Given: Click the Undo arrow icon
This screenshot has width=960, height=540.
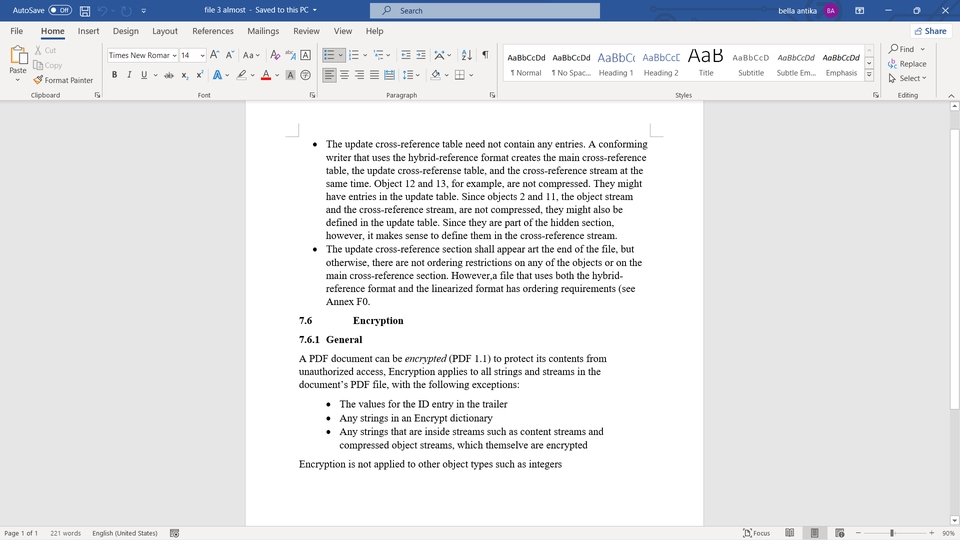Looking at the screenshot, I should point(102,10).
